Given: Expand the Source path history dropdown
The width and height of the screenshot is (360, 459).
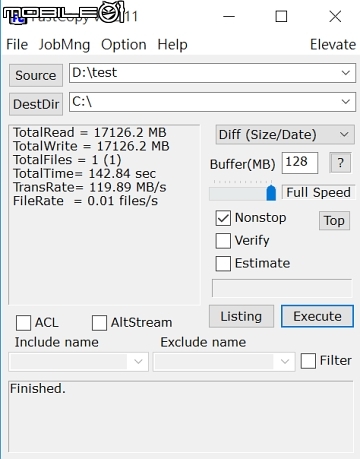Looking at the screenshot, I should (x=346, y=73).
